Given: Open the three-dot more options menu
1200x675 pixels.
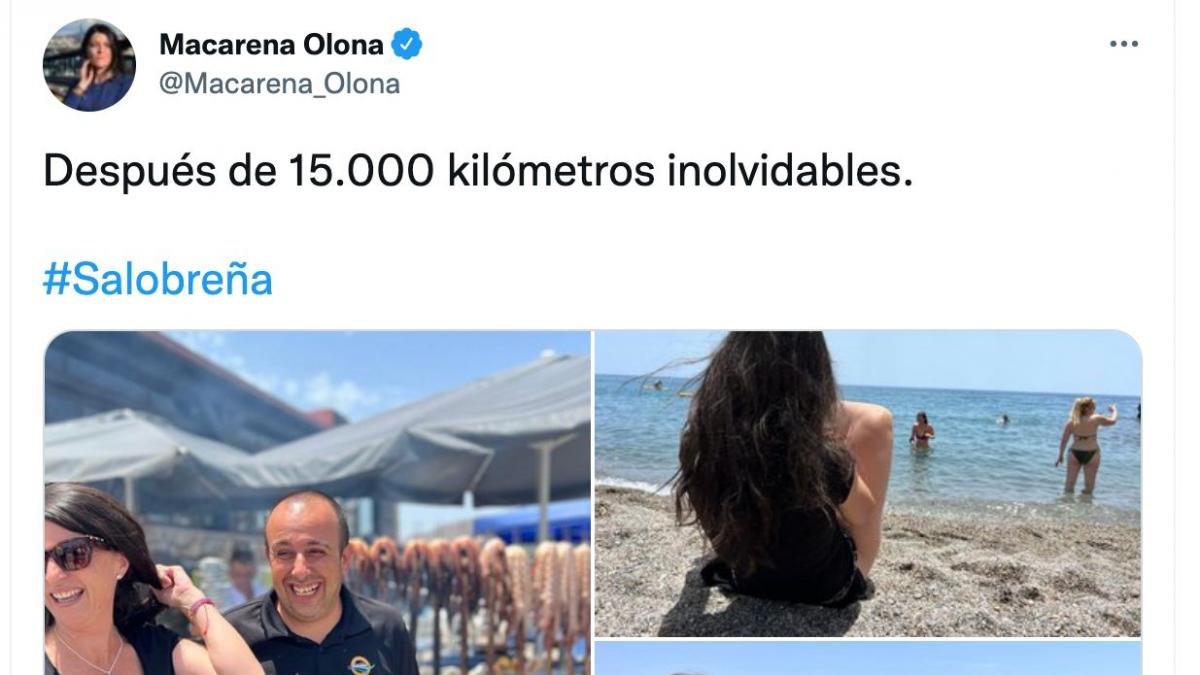Looking at the screenshot, I should pos(1124,44).
